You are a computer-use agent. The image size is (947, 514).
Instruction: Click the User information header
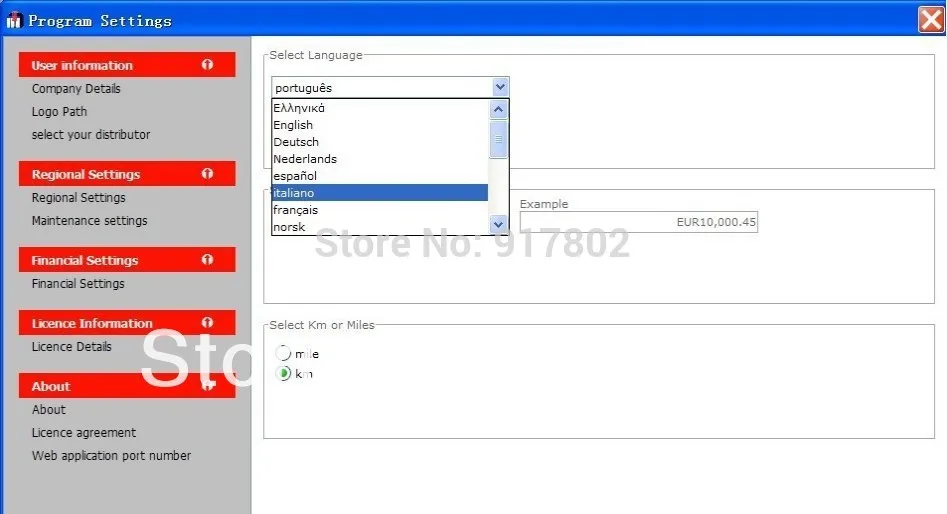pyautogui.click(x=127, y=65)
